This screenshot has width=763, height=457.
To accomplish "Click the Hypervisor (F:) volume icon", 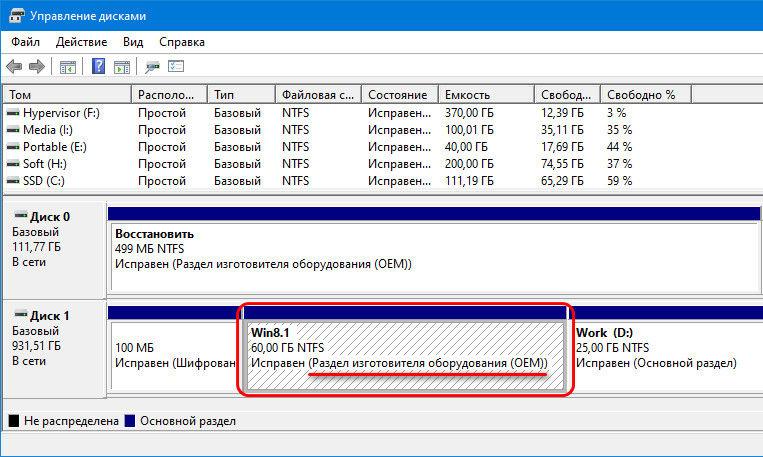I will (x=13, y=113).
